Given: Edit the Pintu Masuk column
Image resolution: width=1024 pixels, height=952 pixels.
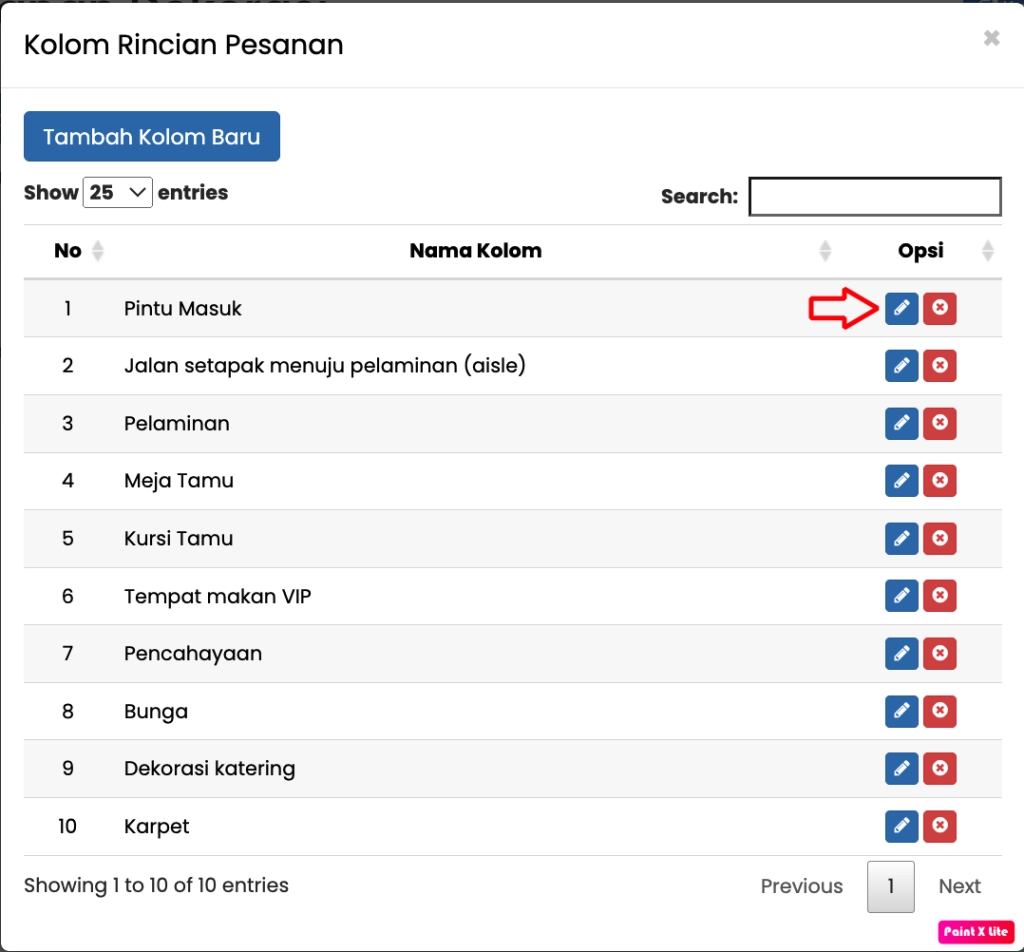Looking at the screenshot, I should coord(901,309).
